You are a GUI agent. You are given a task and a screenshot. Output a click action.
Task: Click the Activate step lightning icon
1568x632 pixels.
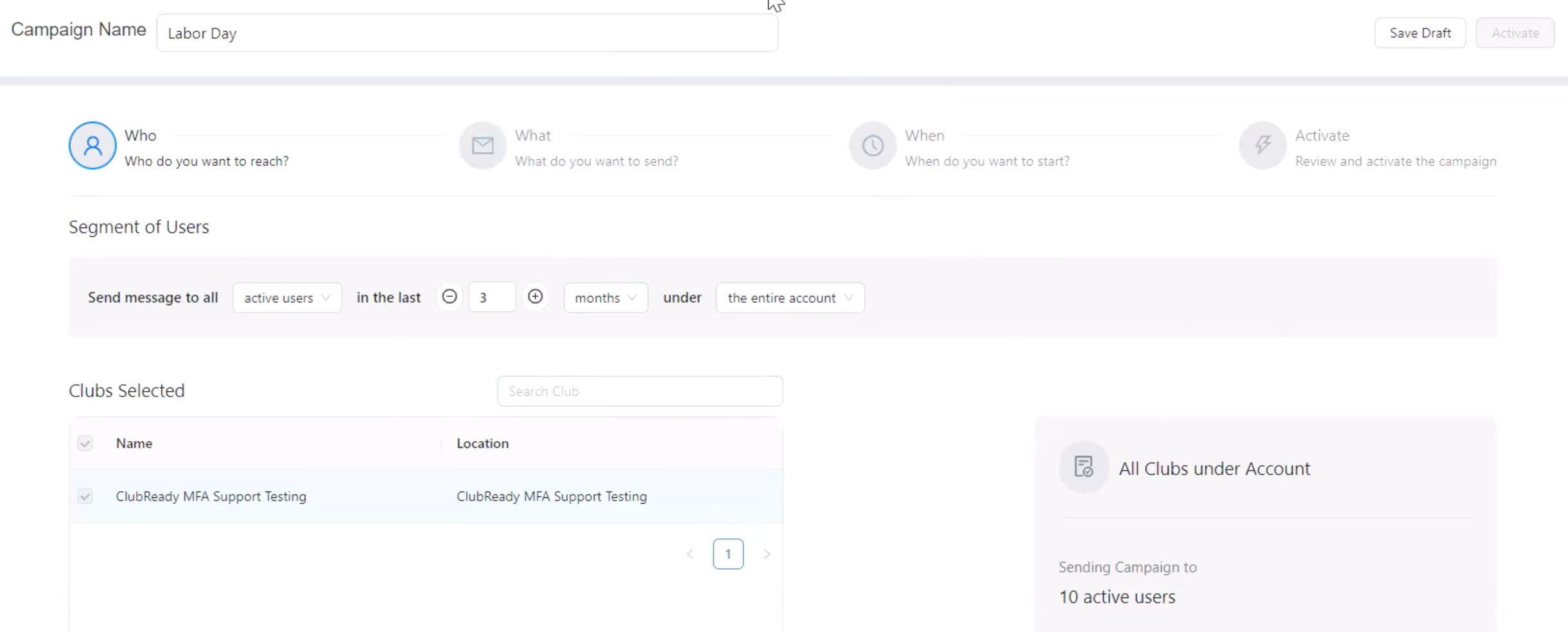pos(1262,146)
